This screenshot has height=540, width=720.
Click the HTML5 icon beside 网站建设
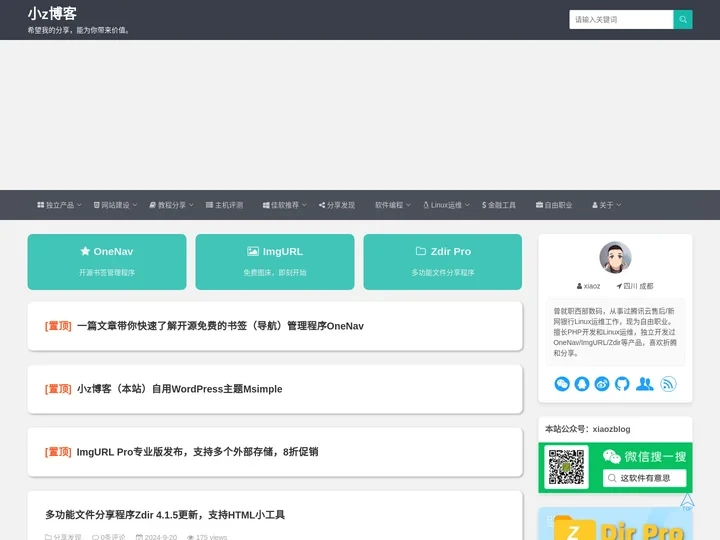(x=96, y=205)
